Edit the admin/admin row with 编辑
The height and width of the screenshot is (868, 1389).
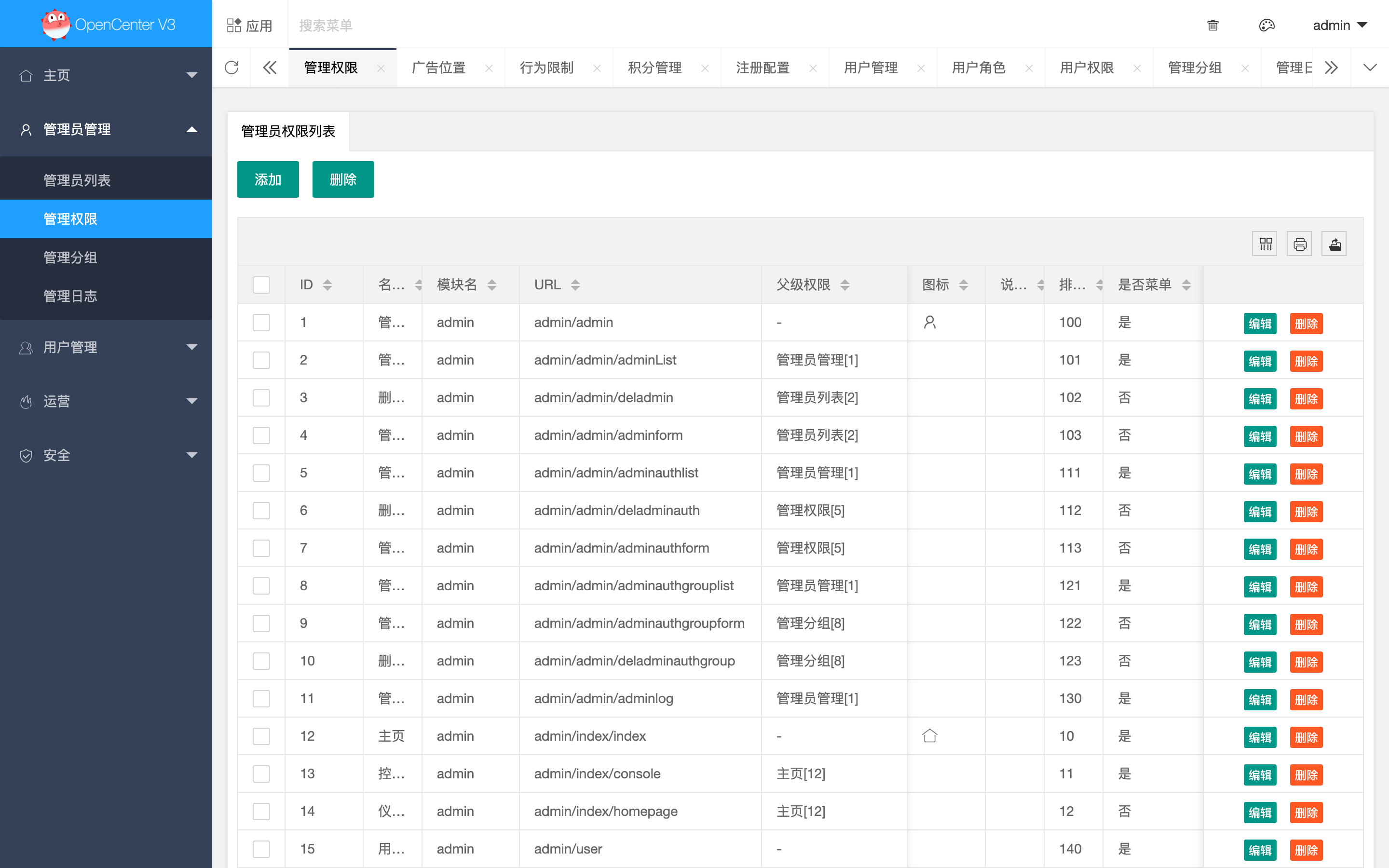1260,324
